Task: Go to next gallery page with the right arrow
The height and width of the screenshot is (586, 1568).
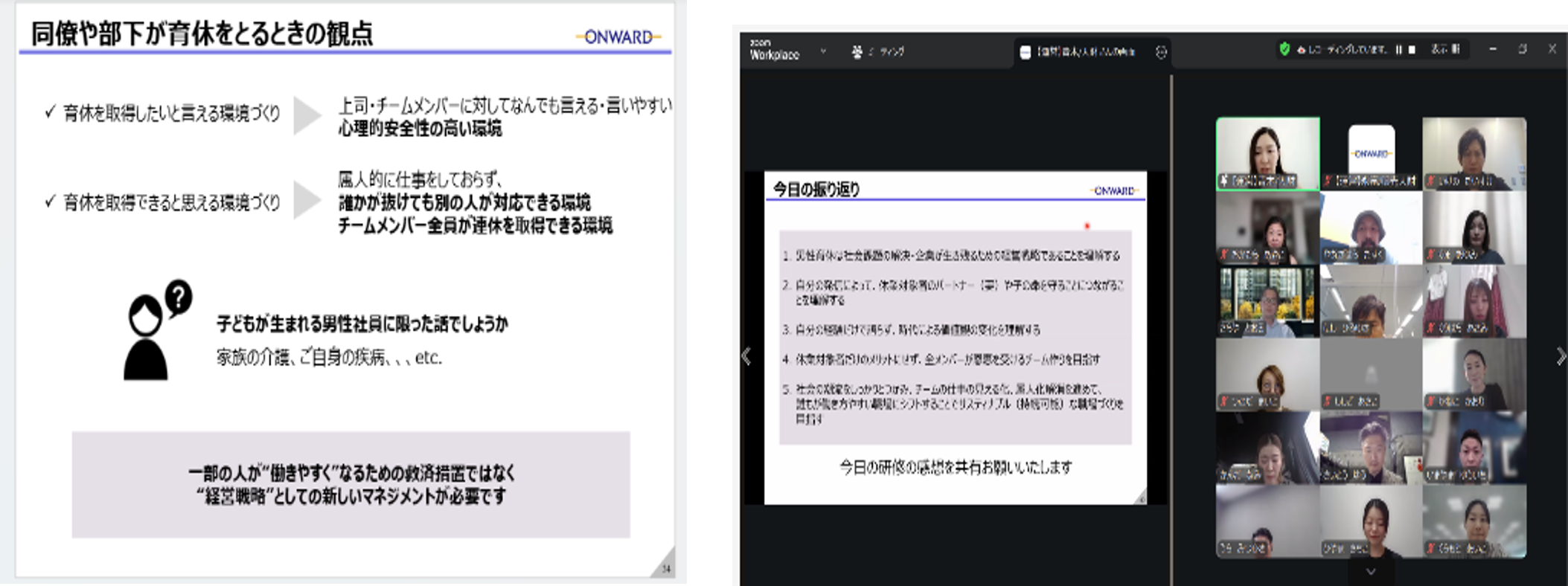Action: pos(1561,356)
